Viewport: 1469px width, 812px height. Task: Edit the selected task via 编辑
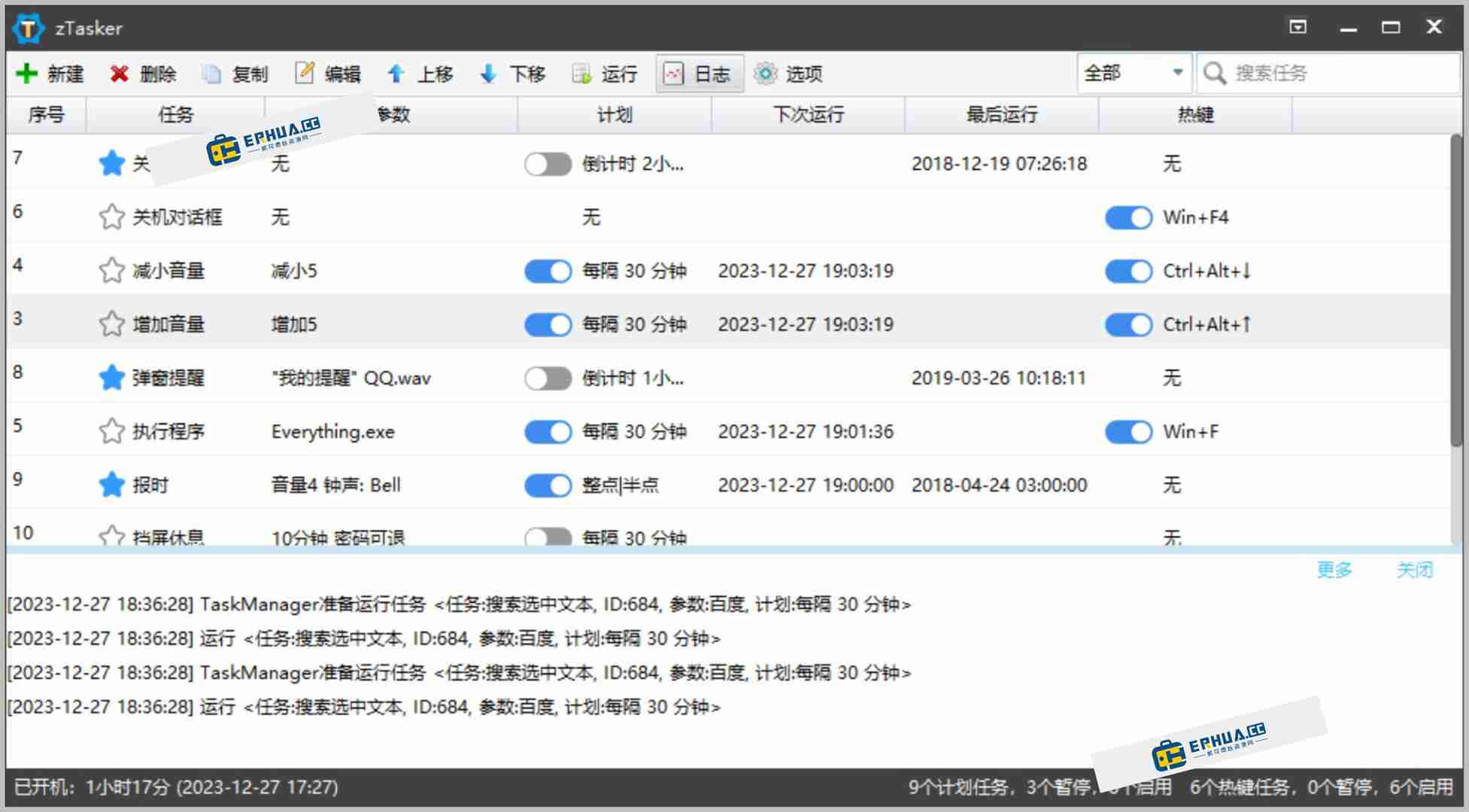coord(329,73)
